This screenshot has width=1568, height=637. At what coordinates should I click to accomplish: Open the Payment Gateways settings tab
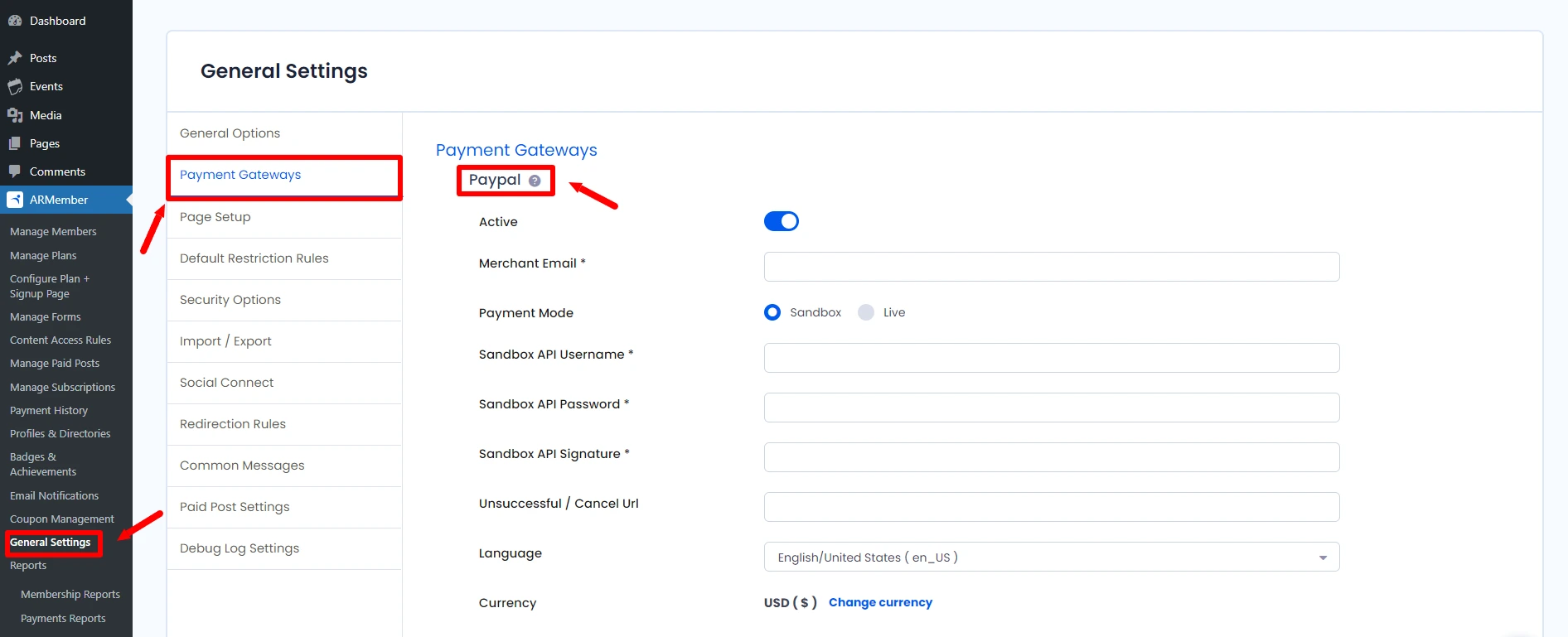click(240, 175)
